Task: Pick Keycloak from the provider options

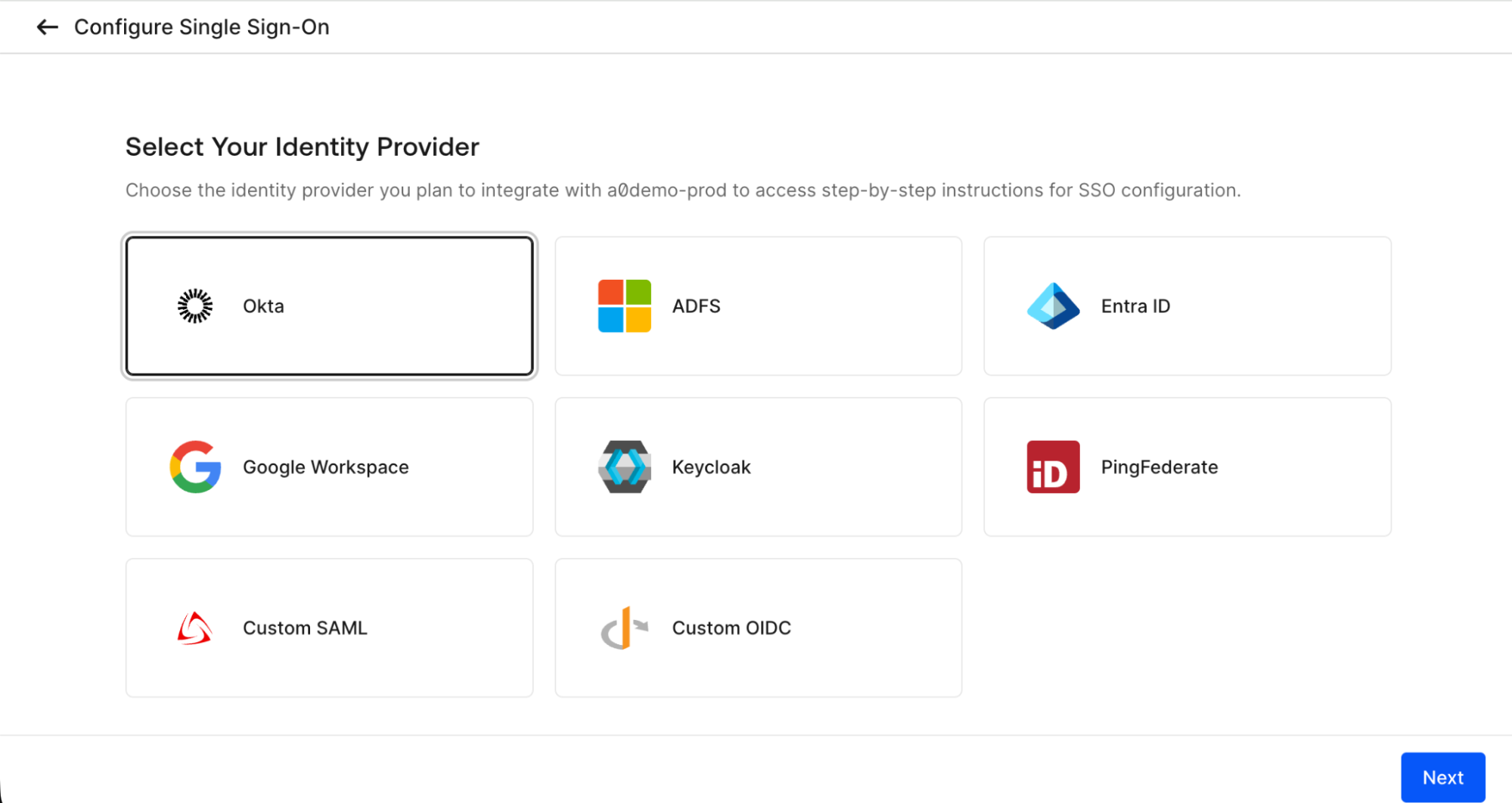Action: (x=757, y=467)
